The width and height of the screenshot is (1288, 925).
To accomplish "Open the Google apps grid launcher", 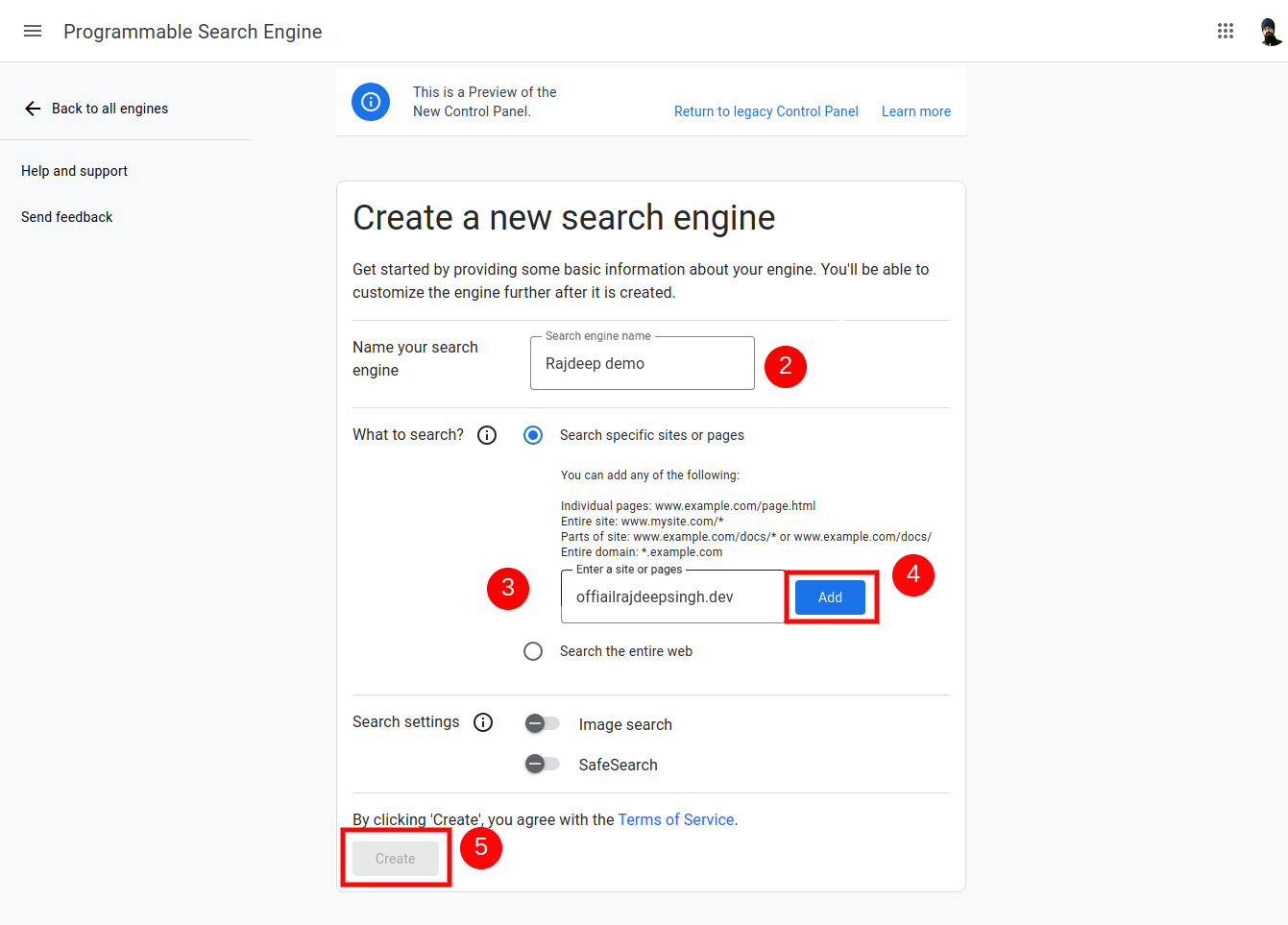I will pos(1226,30).
